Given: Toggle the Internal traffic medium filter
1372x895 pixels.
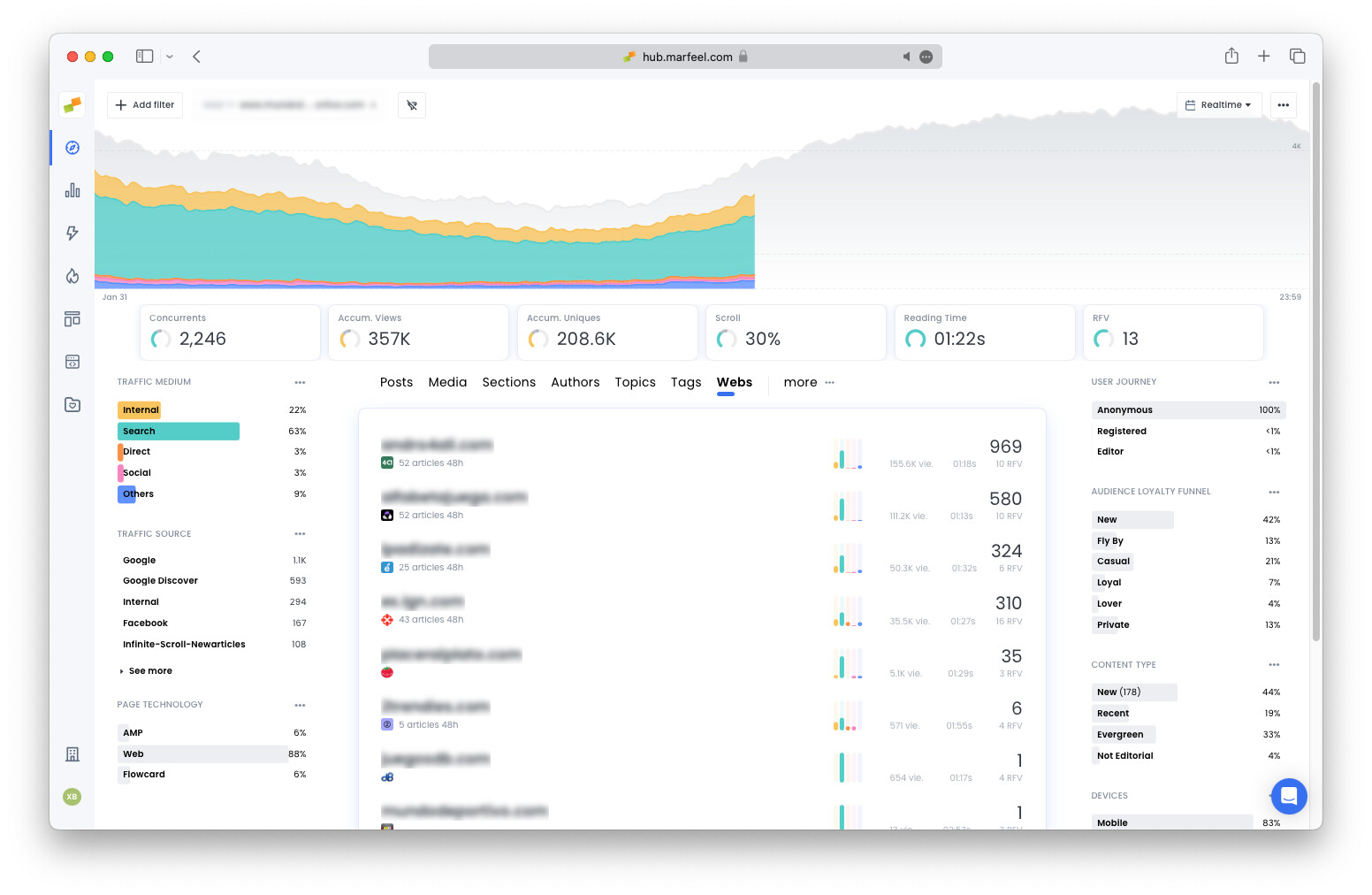Looking at the screenshot, I should [x=141, y=410].
